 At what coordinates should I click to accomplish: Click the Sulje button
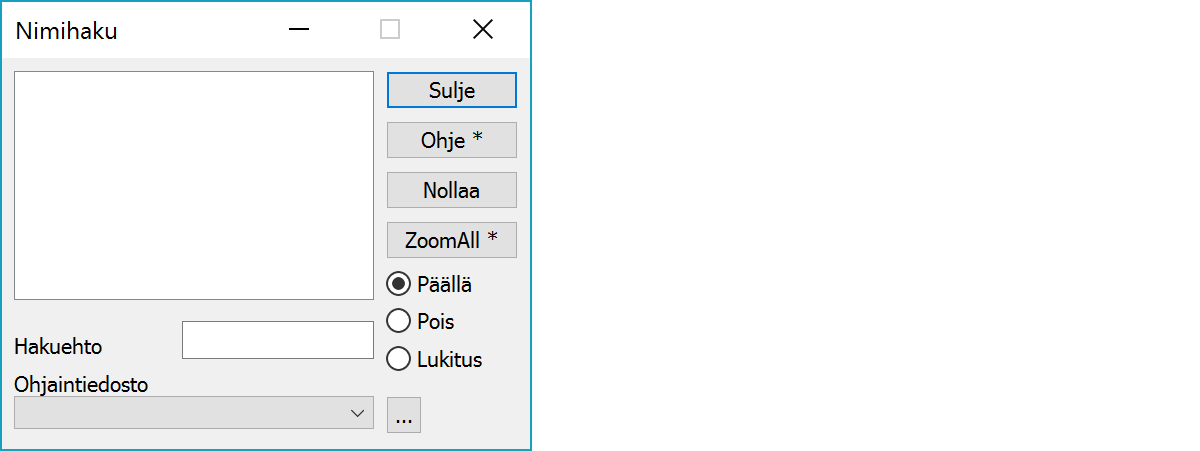[451, 90]
